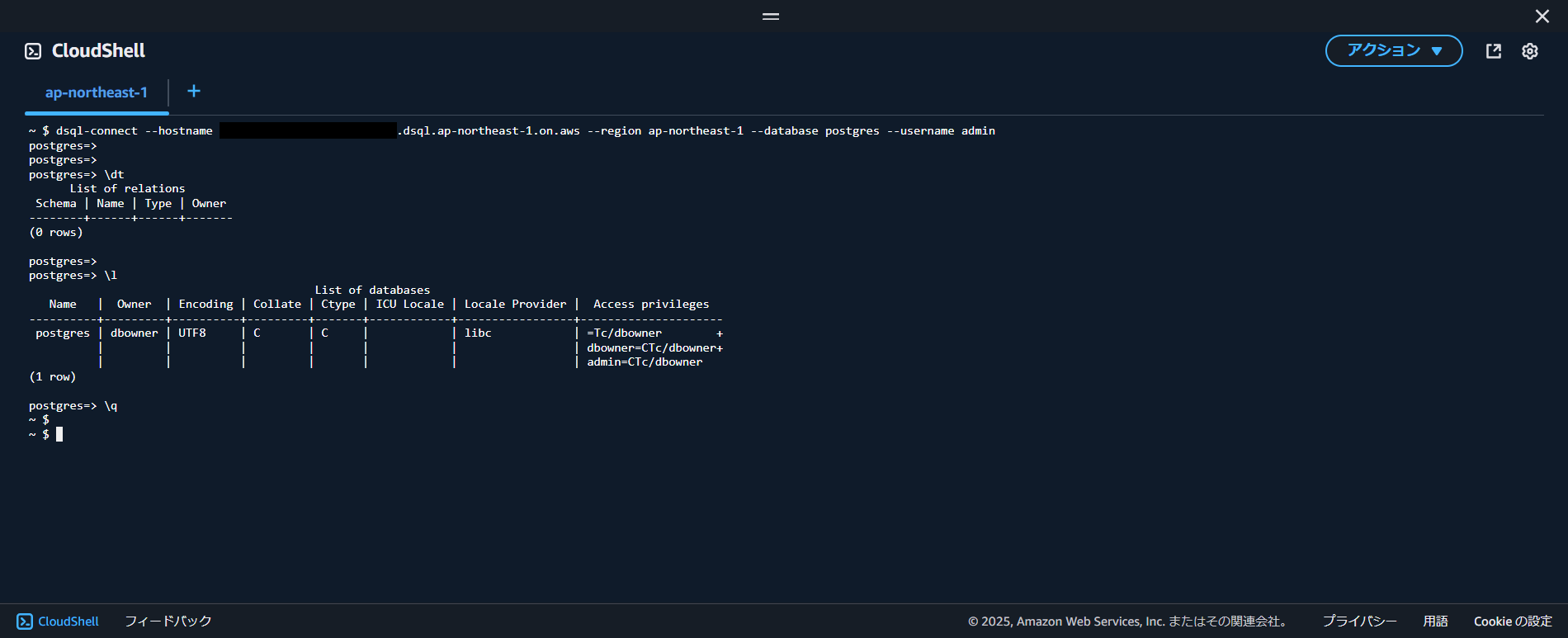Add a new terminal tab with plus icon
The image size is (1568, 638).
[194, 92]
